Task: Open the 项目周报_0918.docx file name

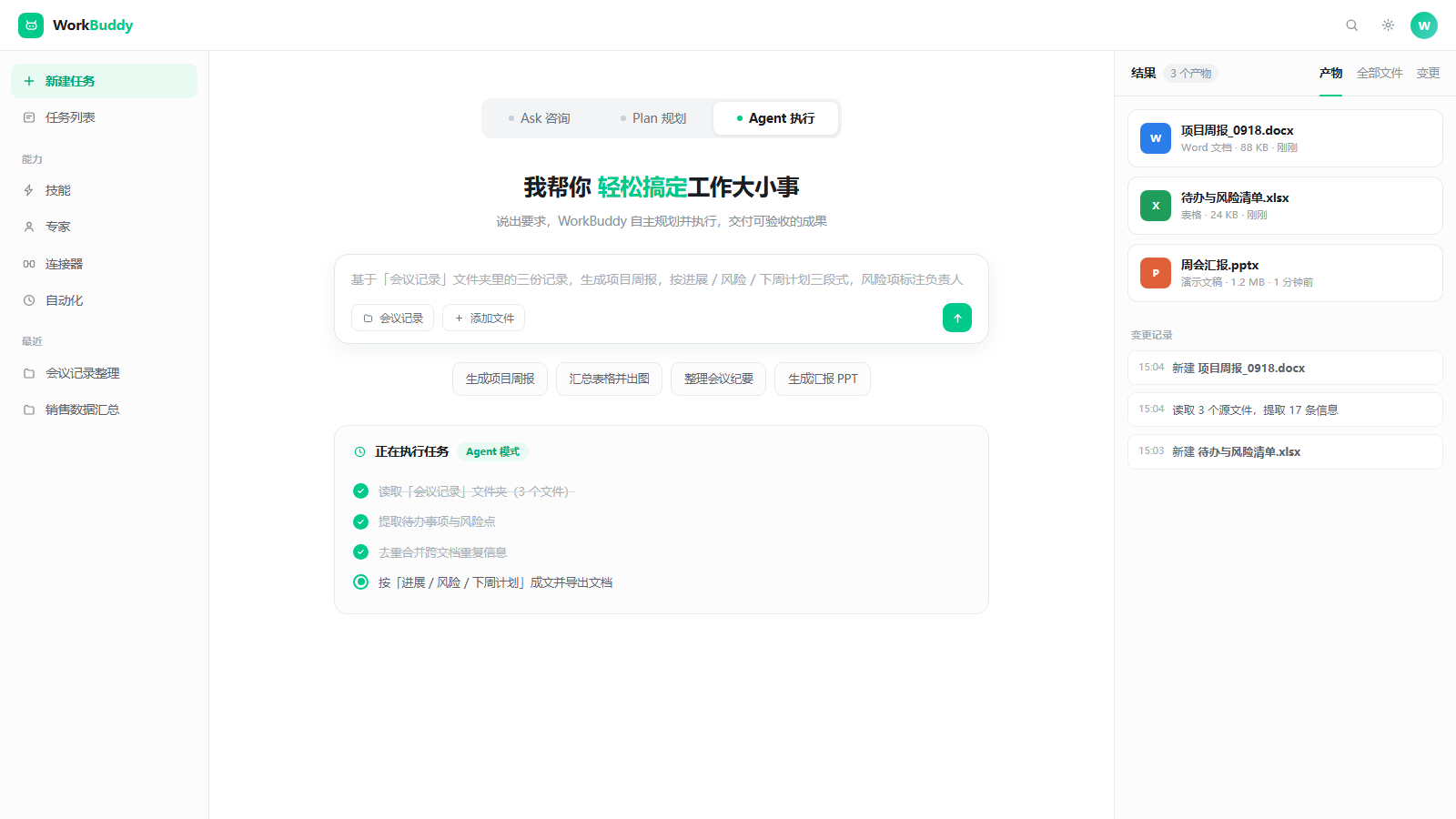Action: click(x=1237, y=130)
